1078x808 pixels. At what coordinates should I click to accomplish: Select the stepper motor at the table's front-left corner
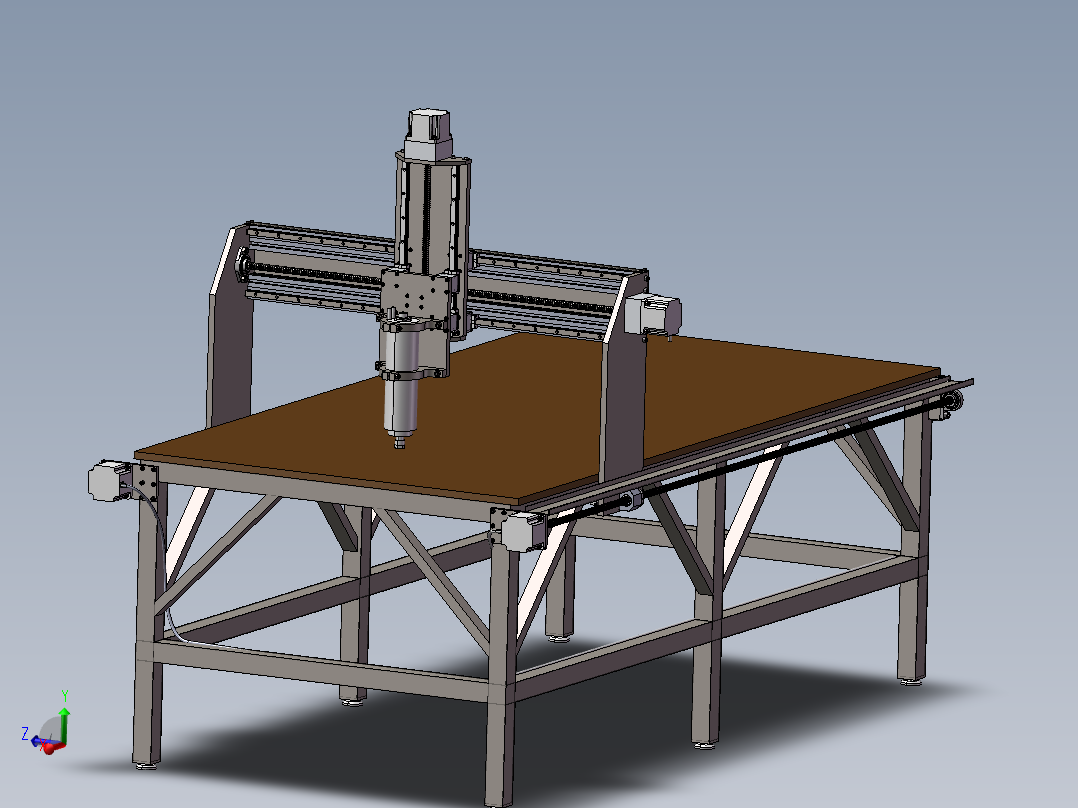pyautogui.click(x=109, y=480)
